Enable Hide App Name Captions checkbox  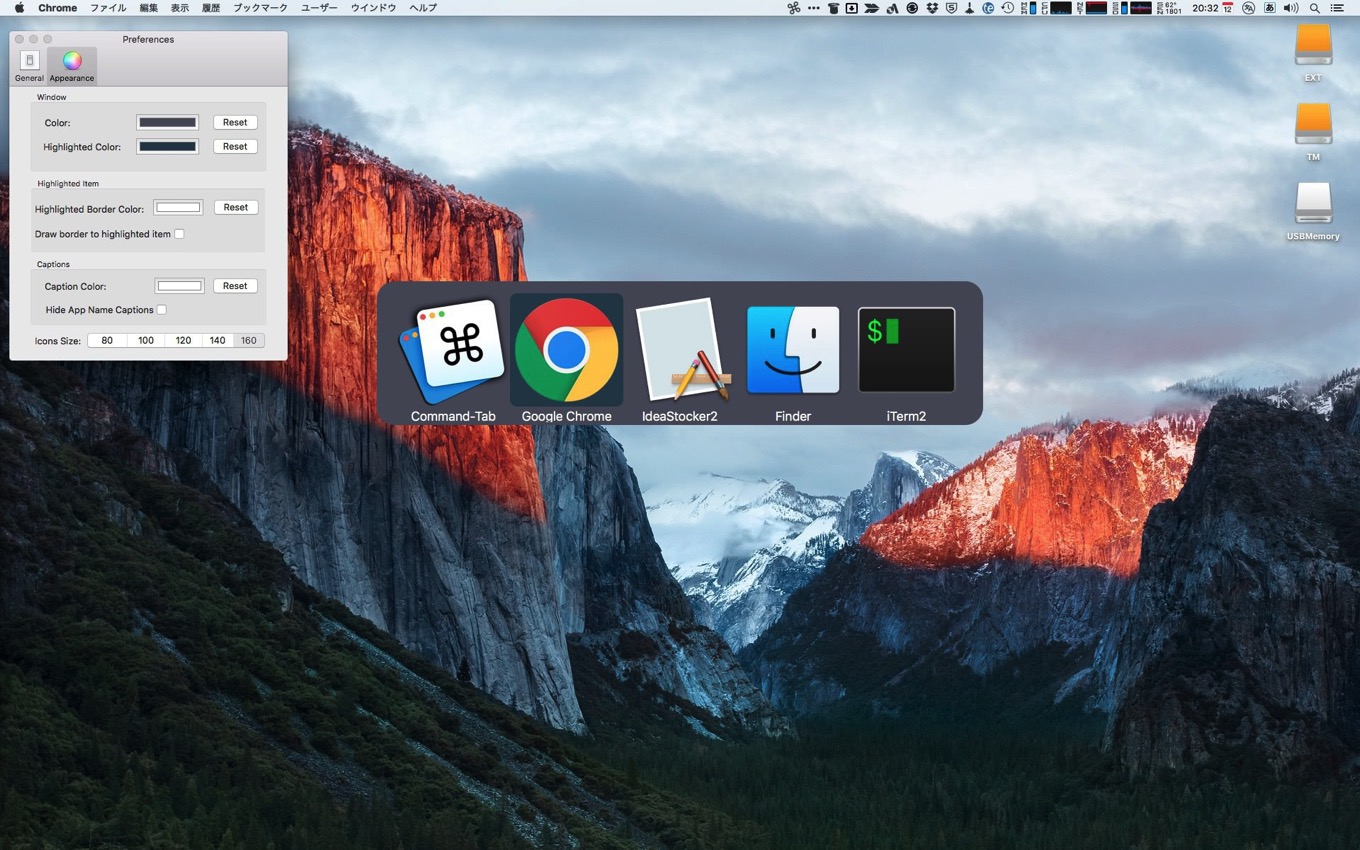coord(162,310)
